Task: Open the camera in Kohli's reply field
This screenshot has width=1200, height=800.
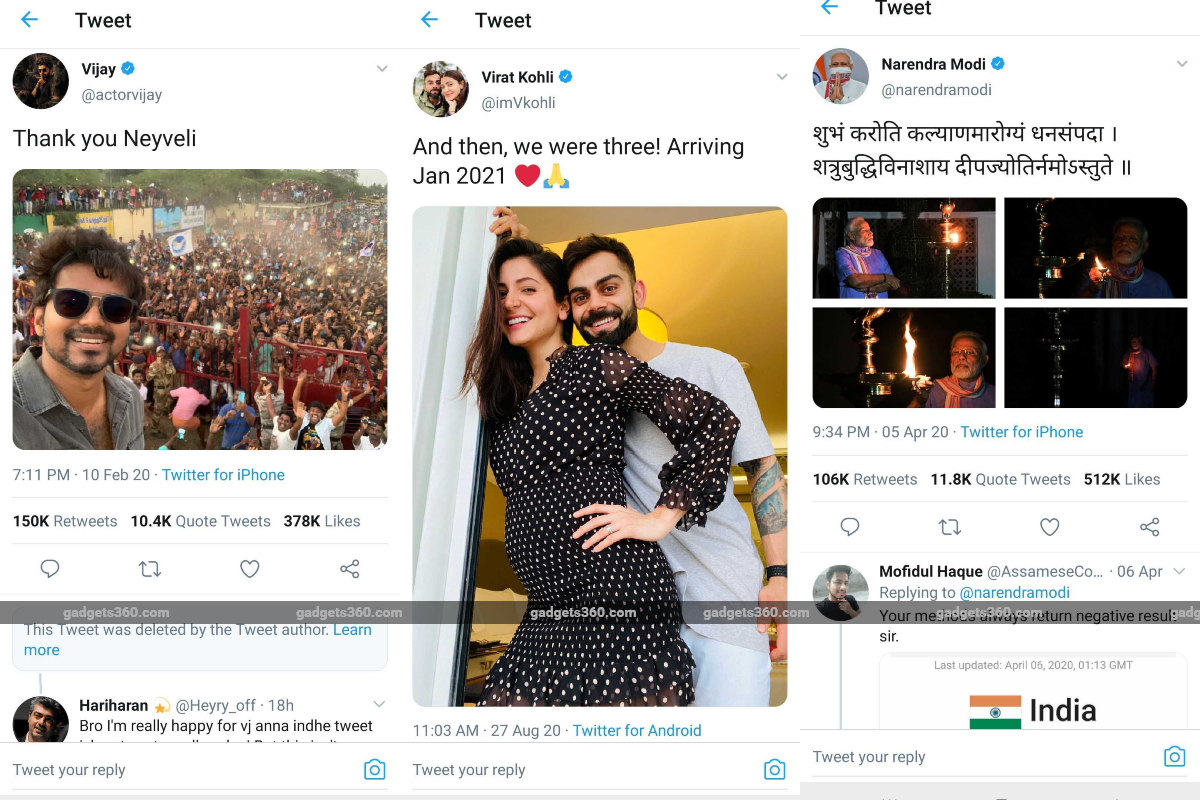Action: (775, 769)
